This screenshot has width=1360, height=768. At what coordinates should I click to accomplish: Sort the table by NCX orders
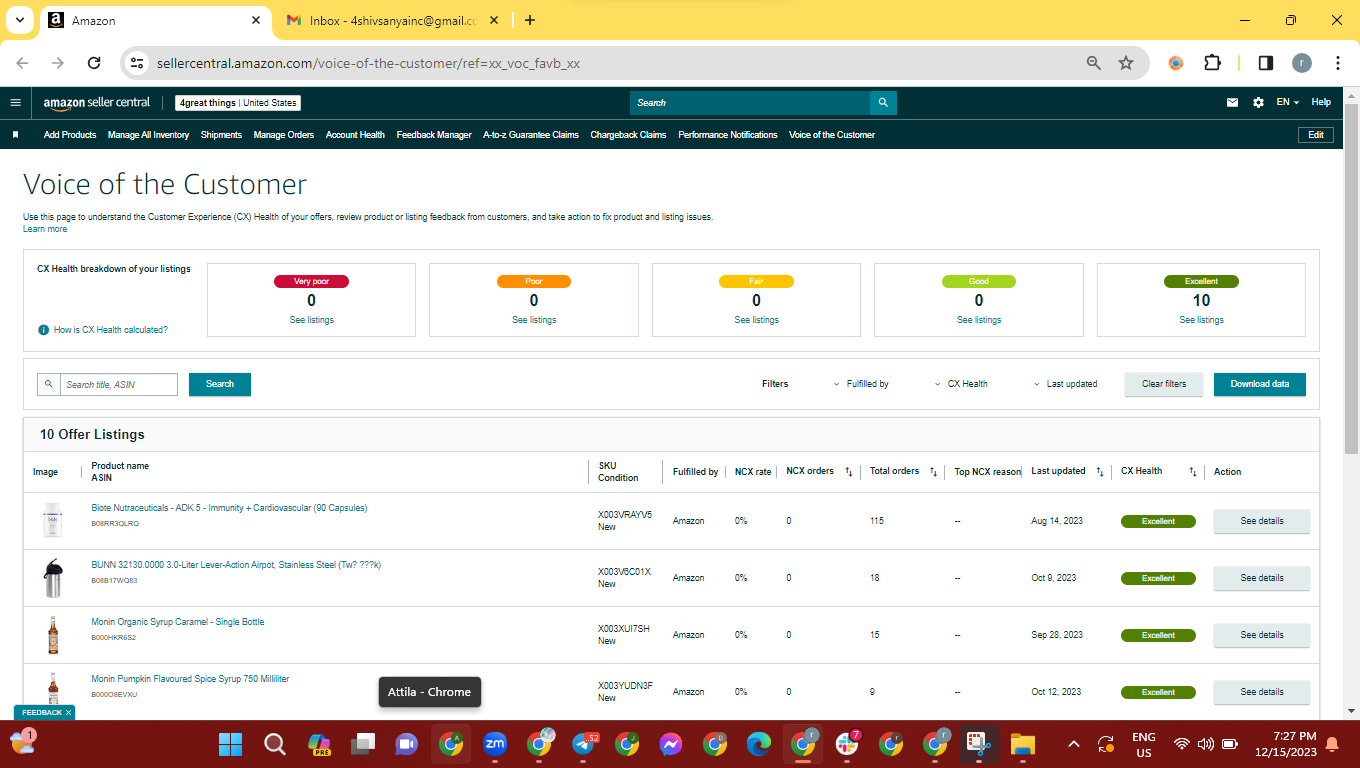[849, 472]
